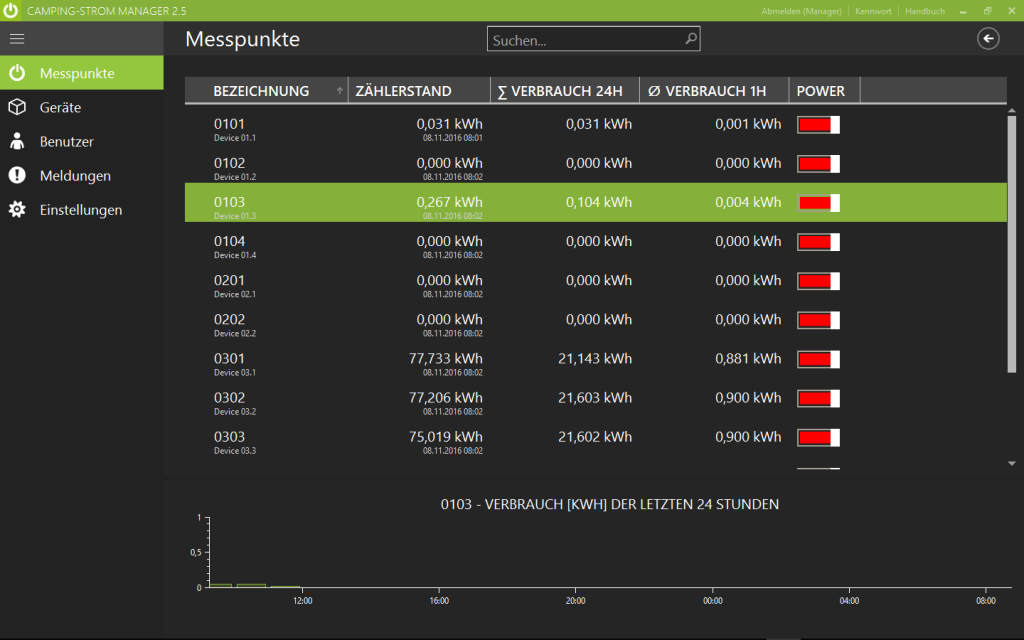Toggle the power switch for Messpunkt 0104
This screenshot has height=640, width=1024.
click(x=818, y=242)
